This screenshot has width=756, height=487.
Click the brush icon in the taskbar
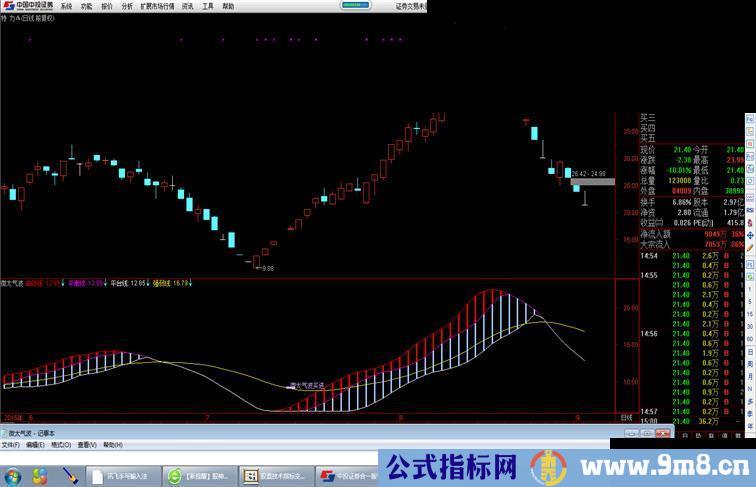70,476
